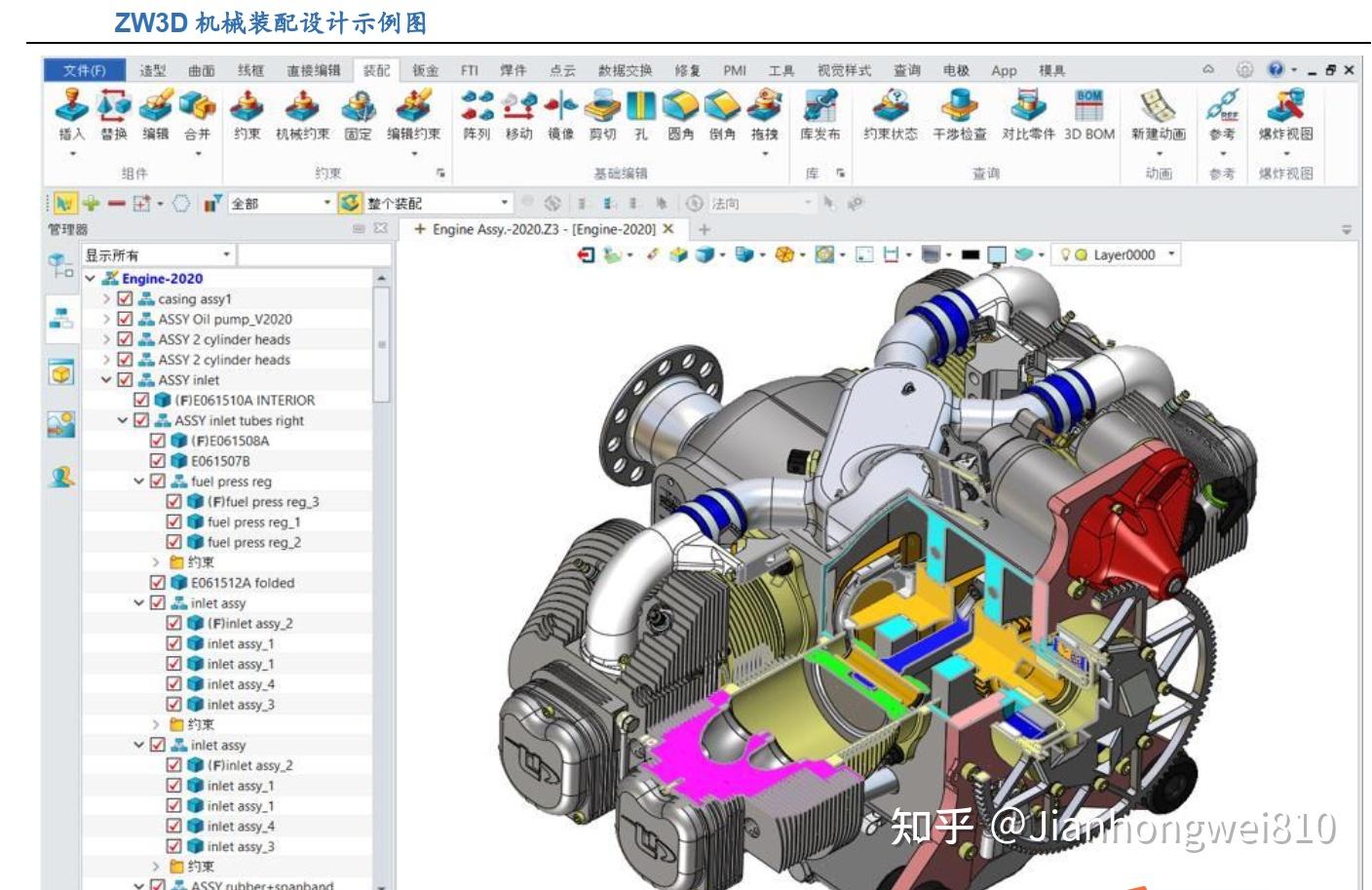Collapse the Engine-2020 root node

pyautogui.click(x=91, y=278)
